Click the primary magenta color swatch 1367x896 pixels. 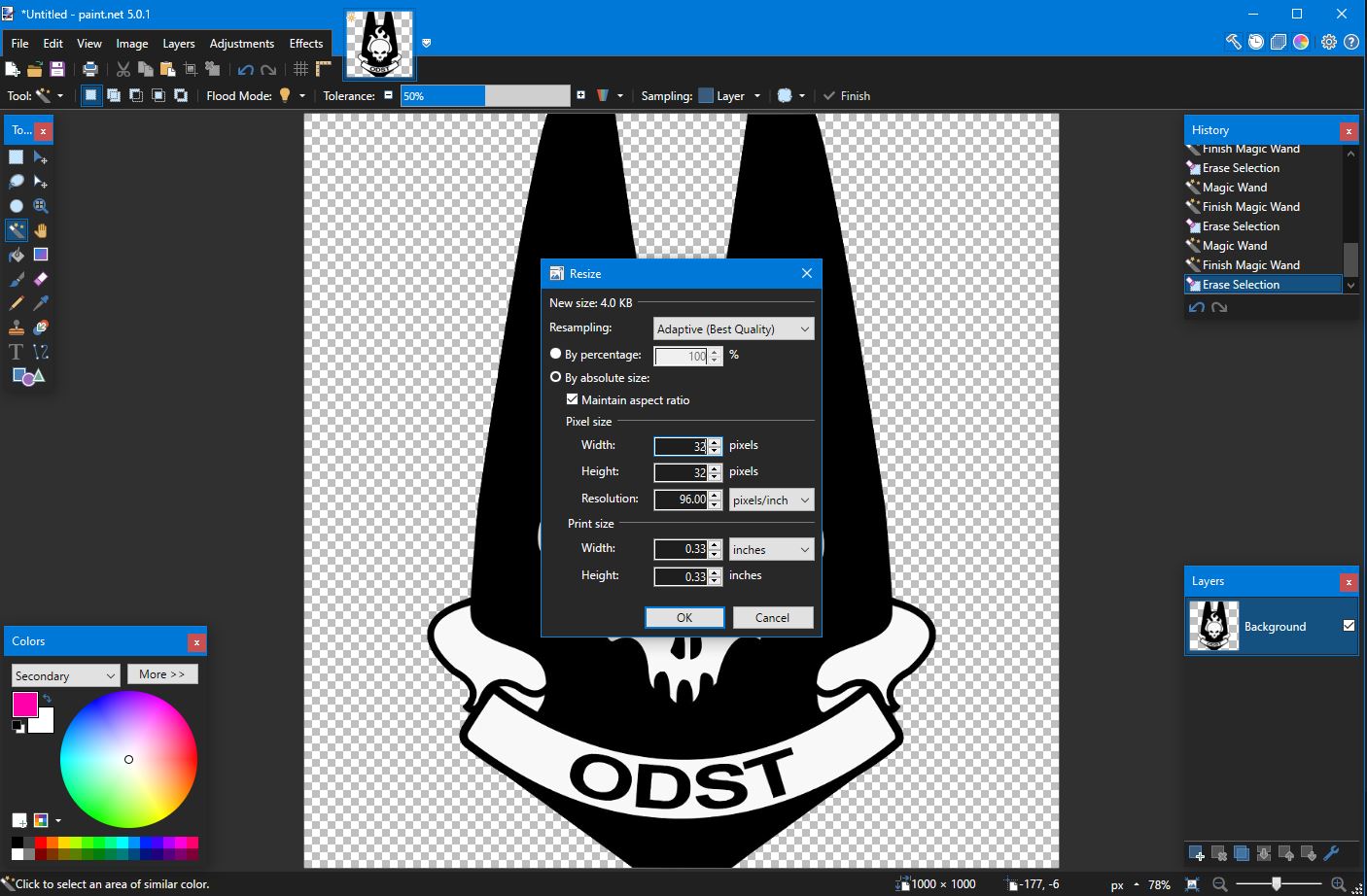[24, 704]
